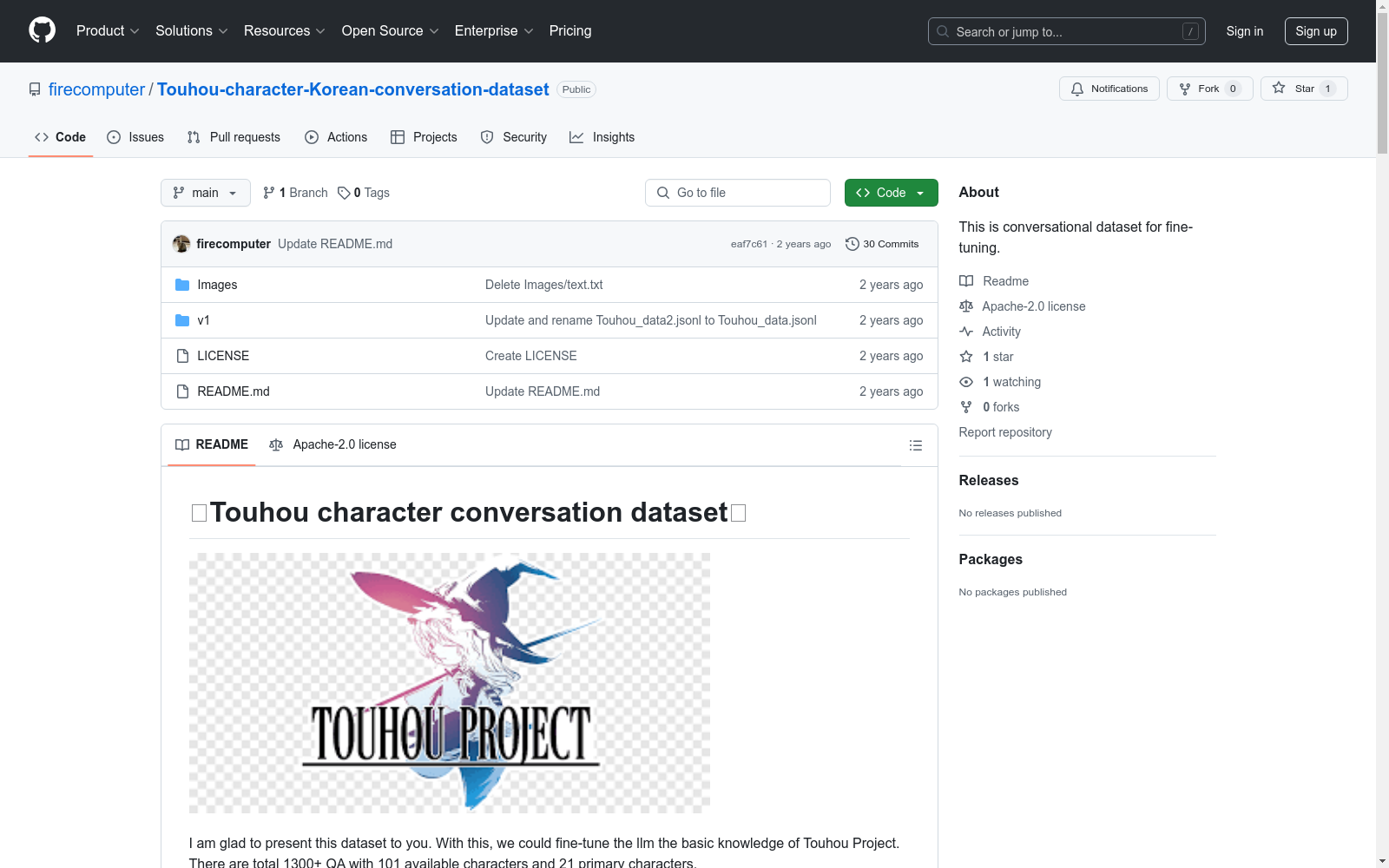The height and width of the screenshot is (868, 1389).
Task: Open the README outline list icon
Action: point(915,445)
